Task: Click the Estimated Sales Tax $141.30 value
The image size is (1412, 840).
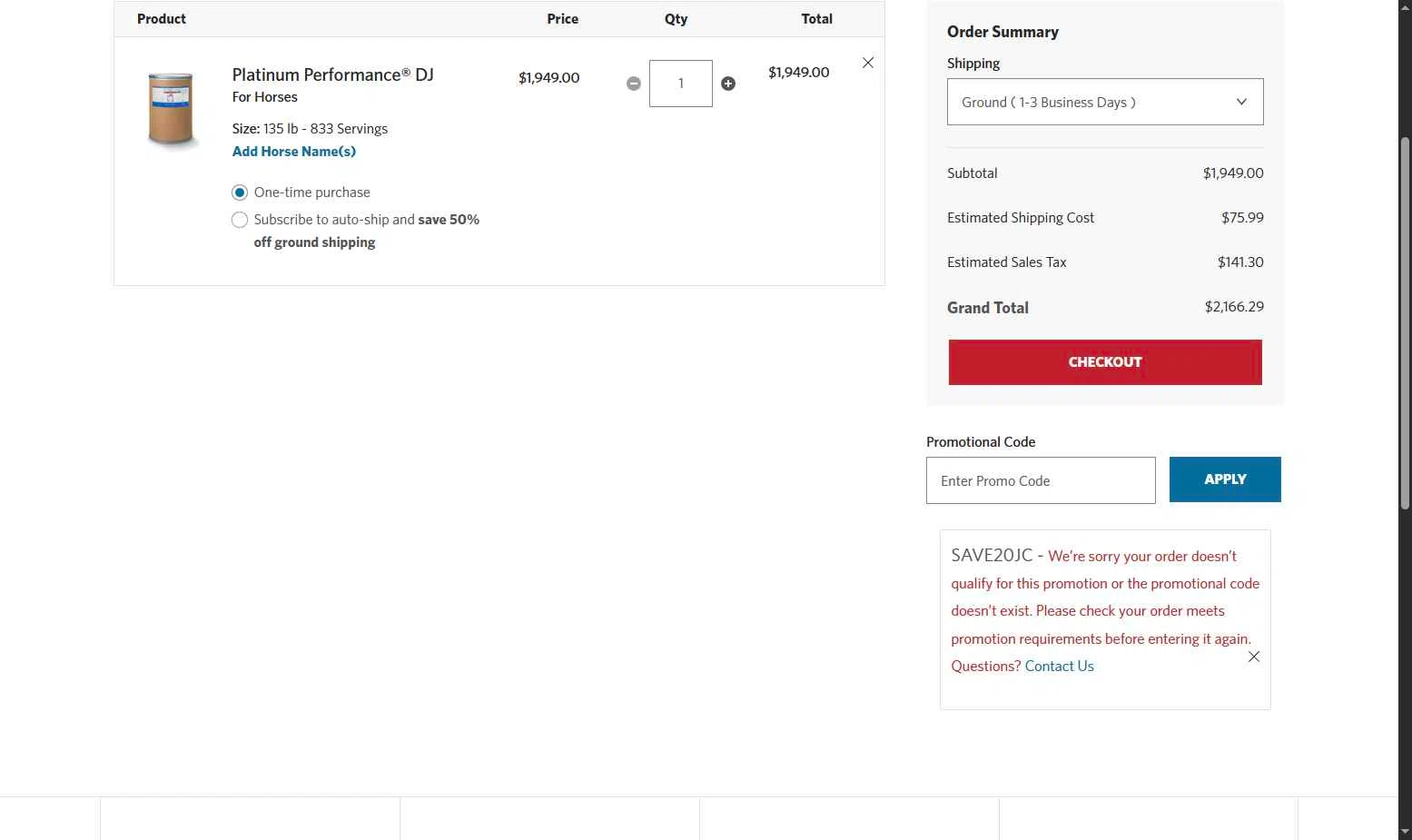Action: coord(1240,262)
